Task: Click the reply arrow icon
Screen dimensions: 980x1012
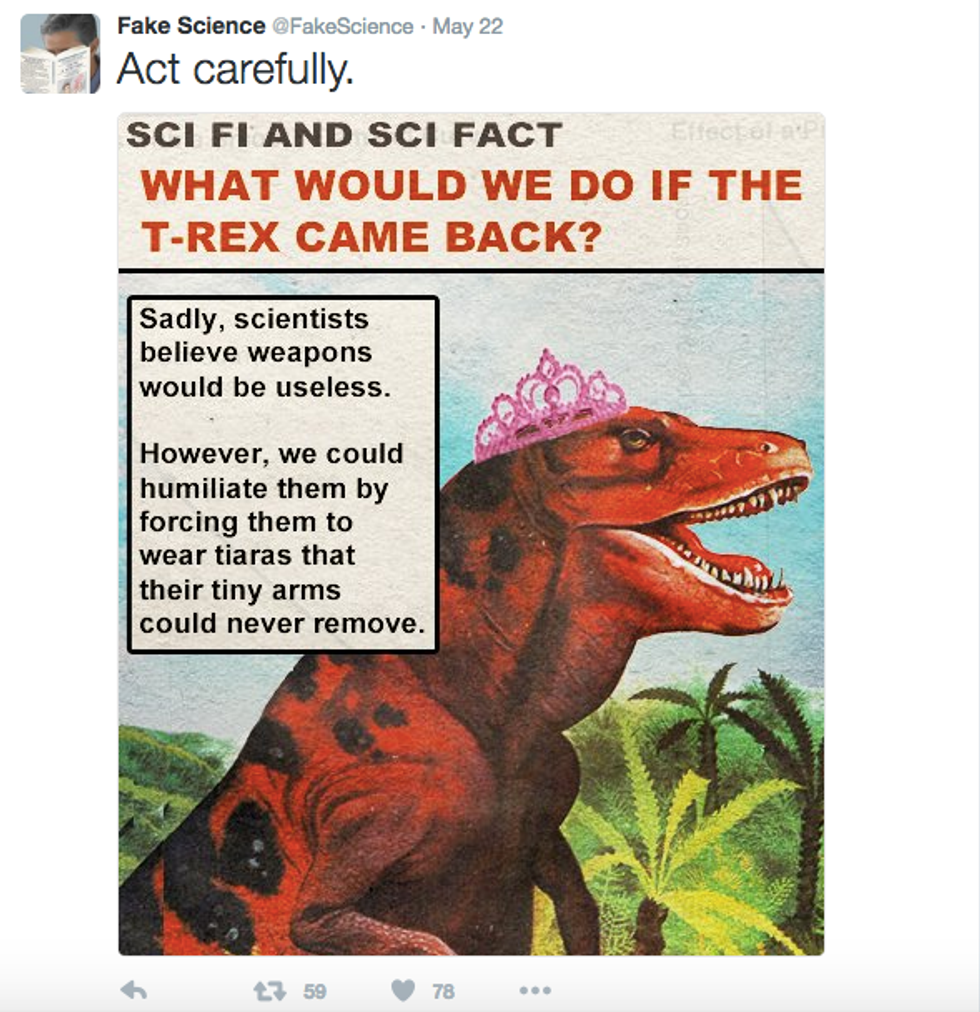Action: click(x=134, y=990)
